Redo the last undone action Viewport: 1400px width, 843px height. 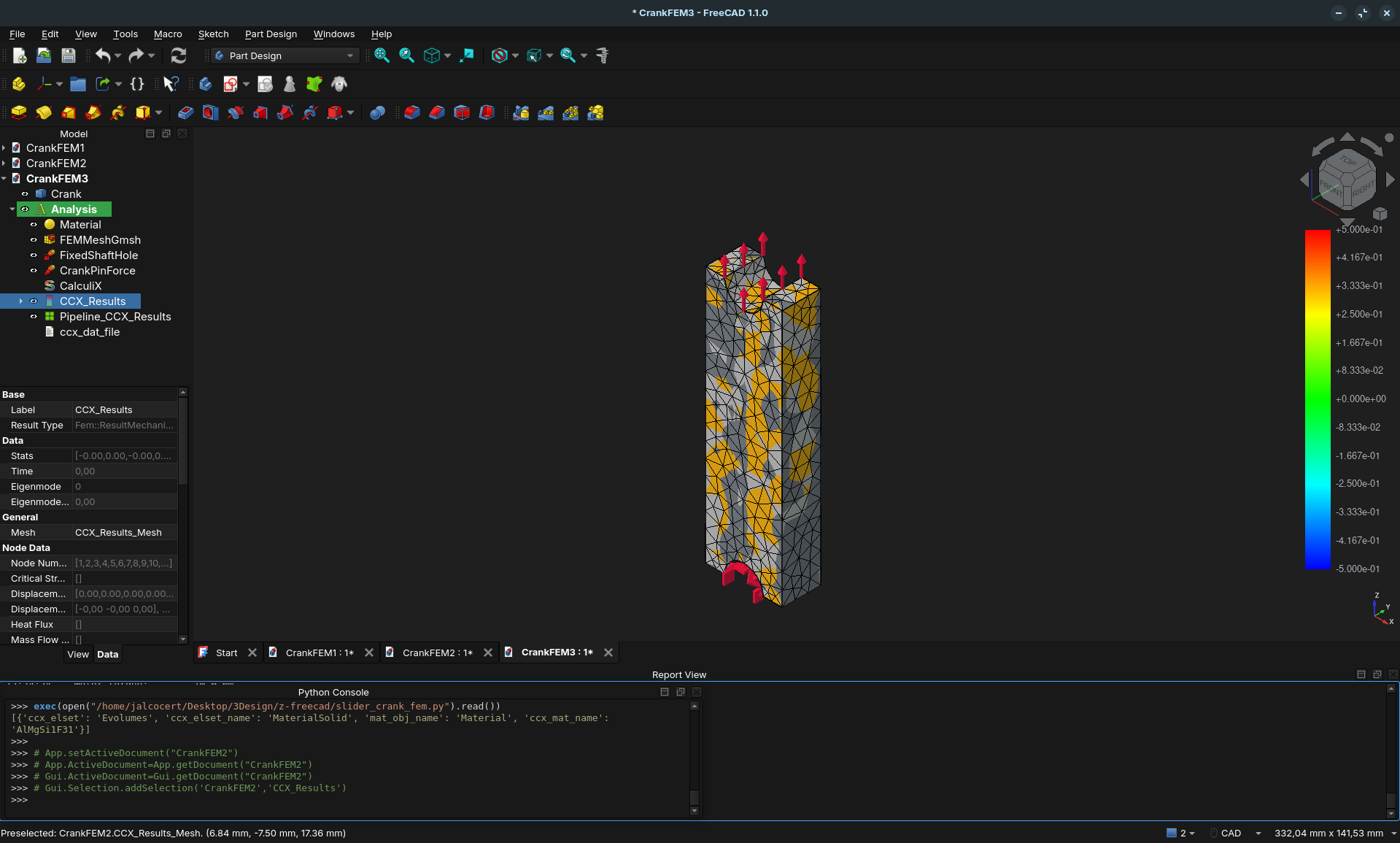[136, 55]
